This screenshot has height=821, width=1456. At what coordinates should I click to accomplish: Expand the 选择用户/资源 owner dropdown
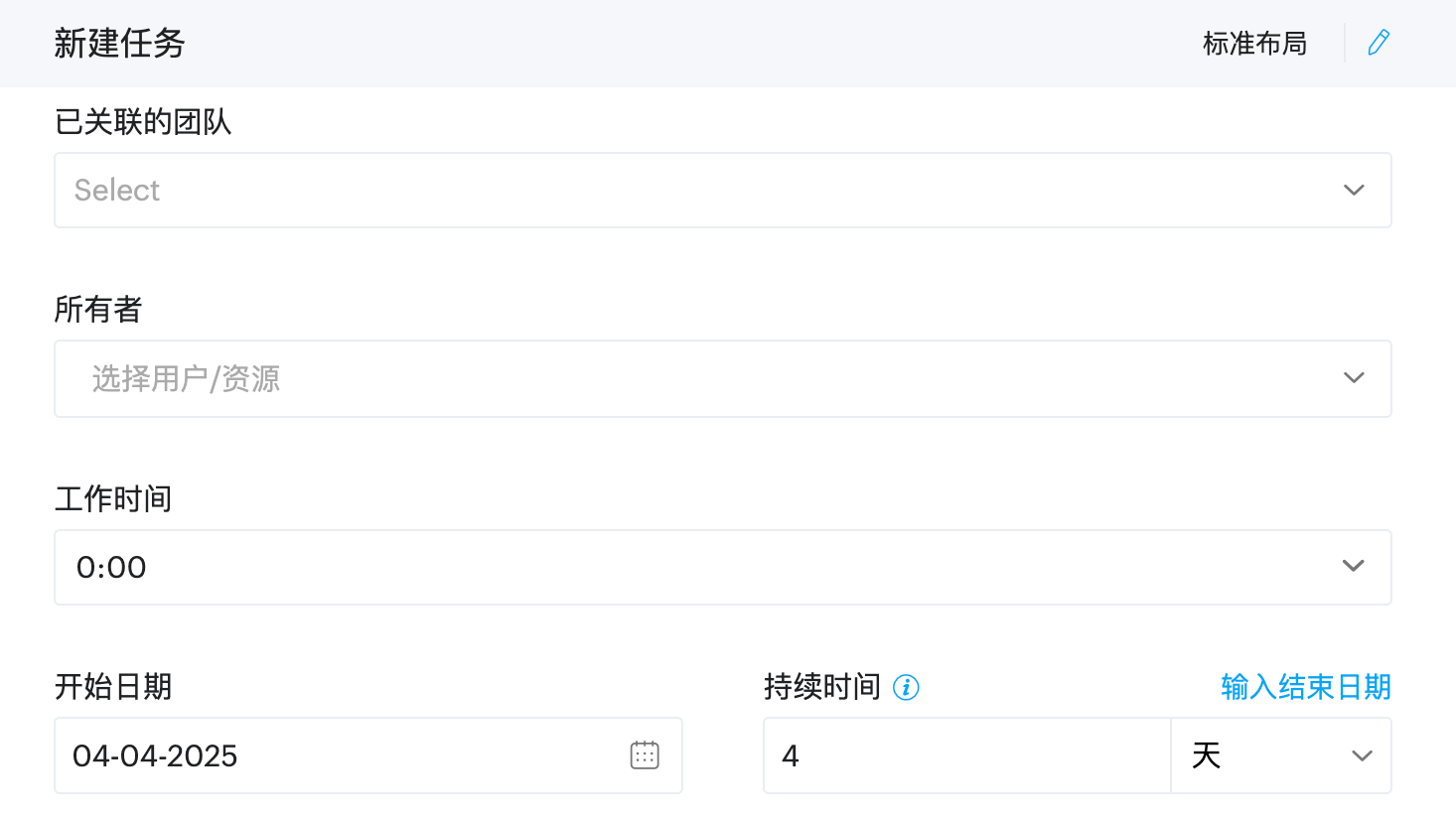click(695, 378)
